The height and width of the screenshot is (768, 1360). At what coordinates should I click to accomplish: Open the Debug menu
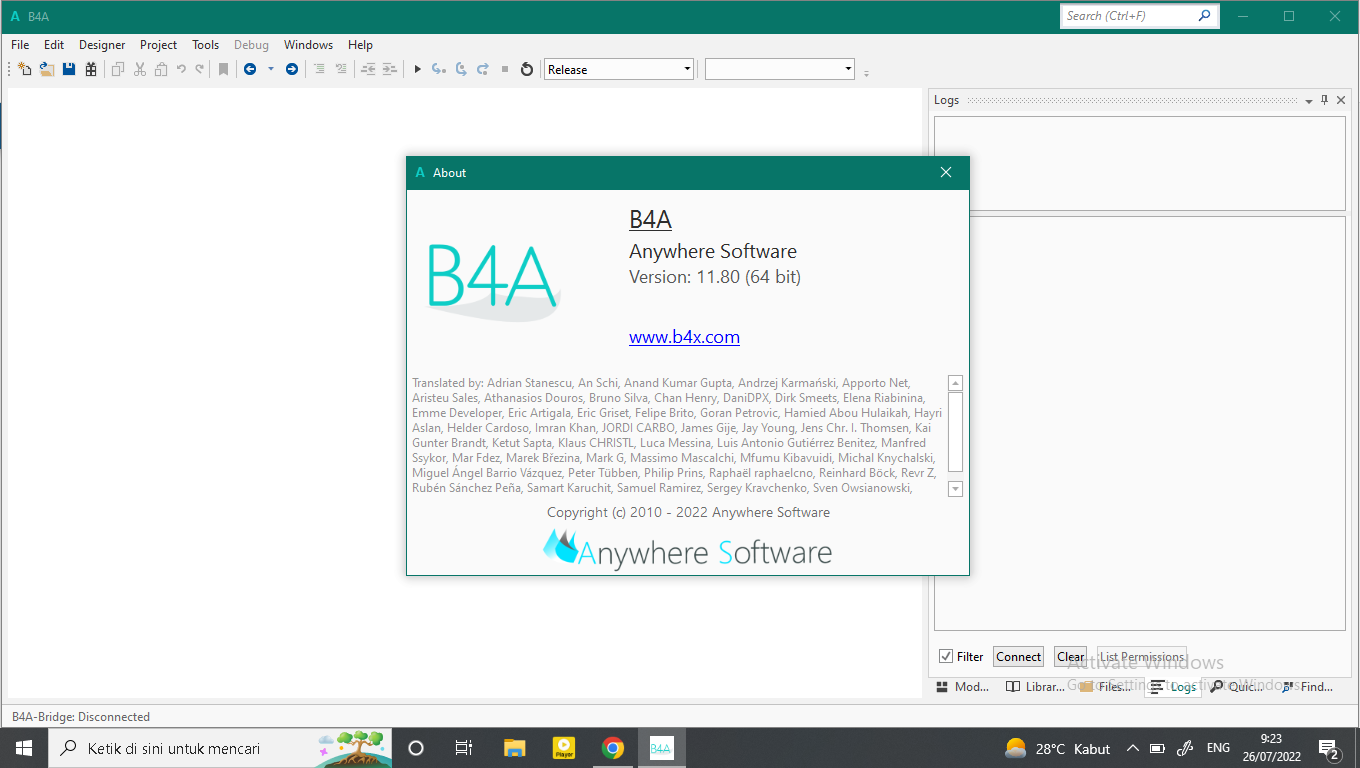click(251, 45)
